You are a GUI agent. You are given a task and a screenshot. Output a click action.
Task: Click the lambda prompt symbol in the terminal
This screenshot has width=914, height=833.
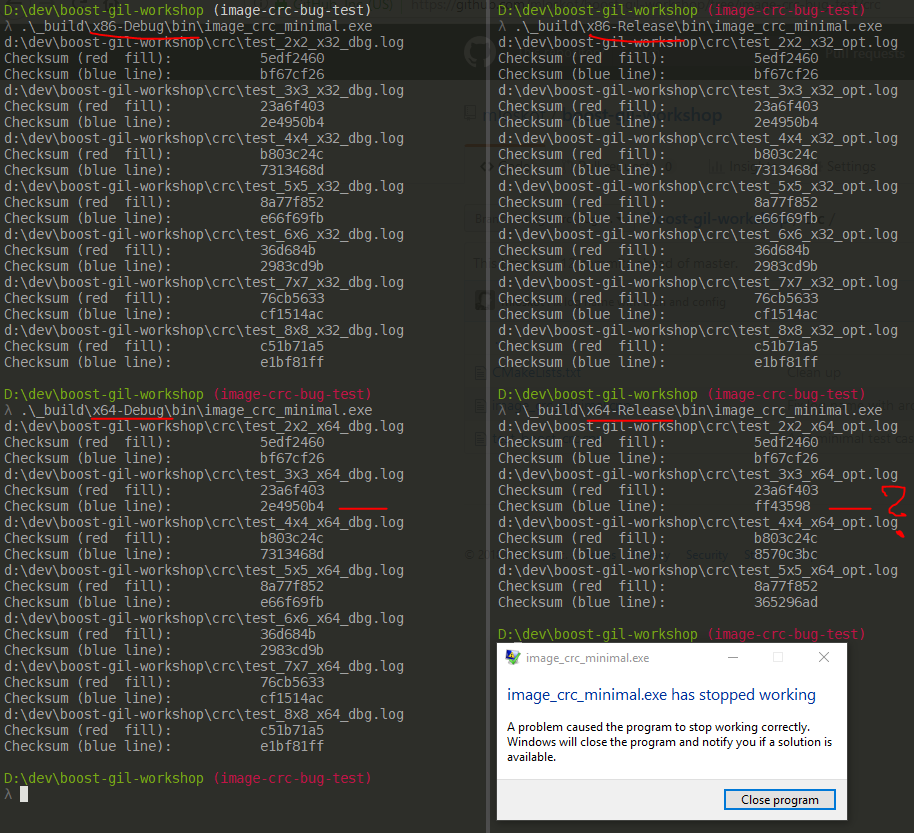(8, 794)
